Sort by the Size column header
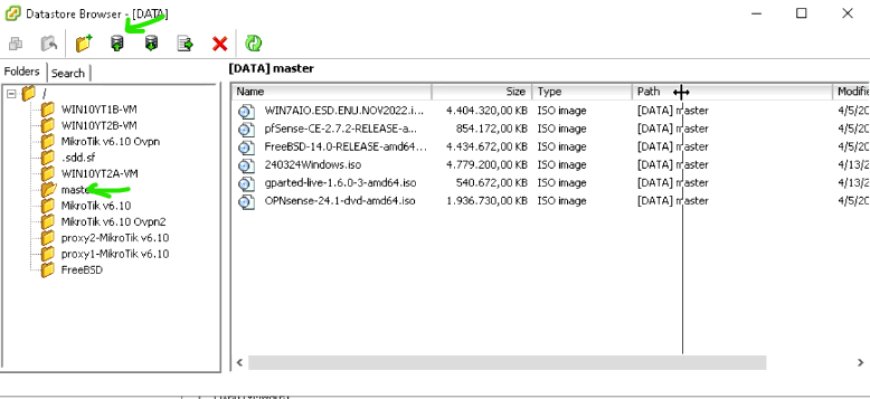 [482, 92]
